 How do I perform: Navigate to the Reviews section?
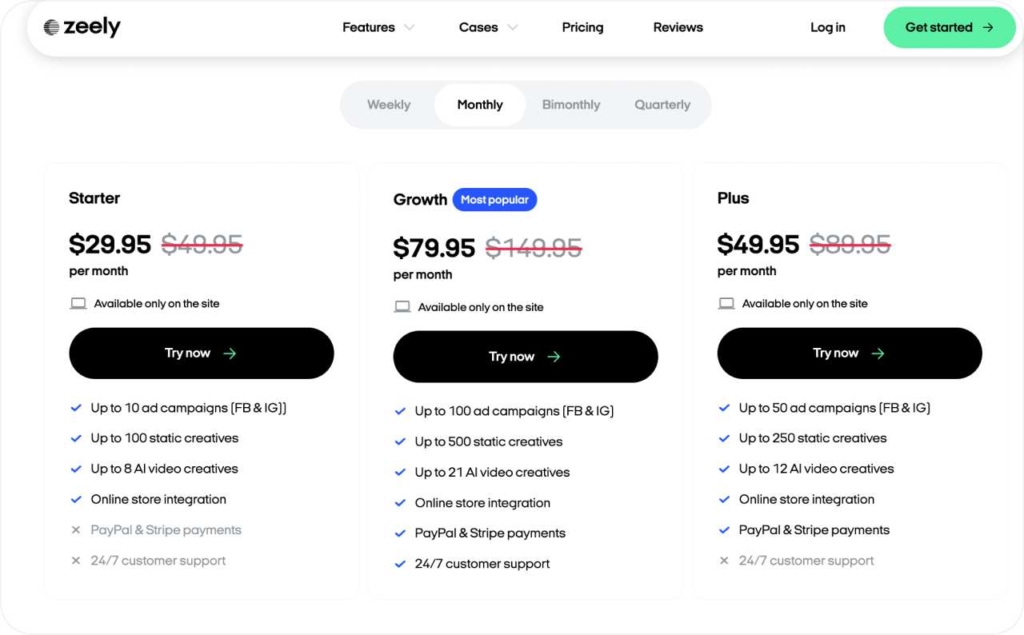coord(677,27)
